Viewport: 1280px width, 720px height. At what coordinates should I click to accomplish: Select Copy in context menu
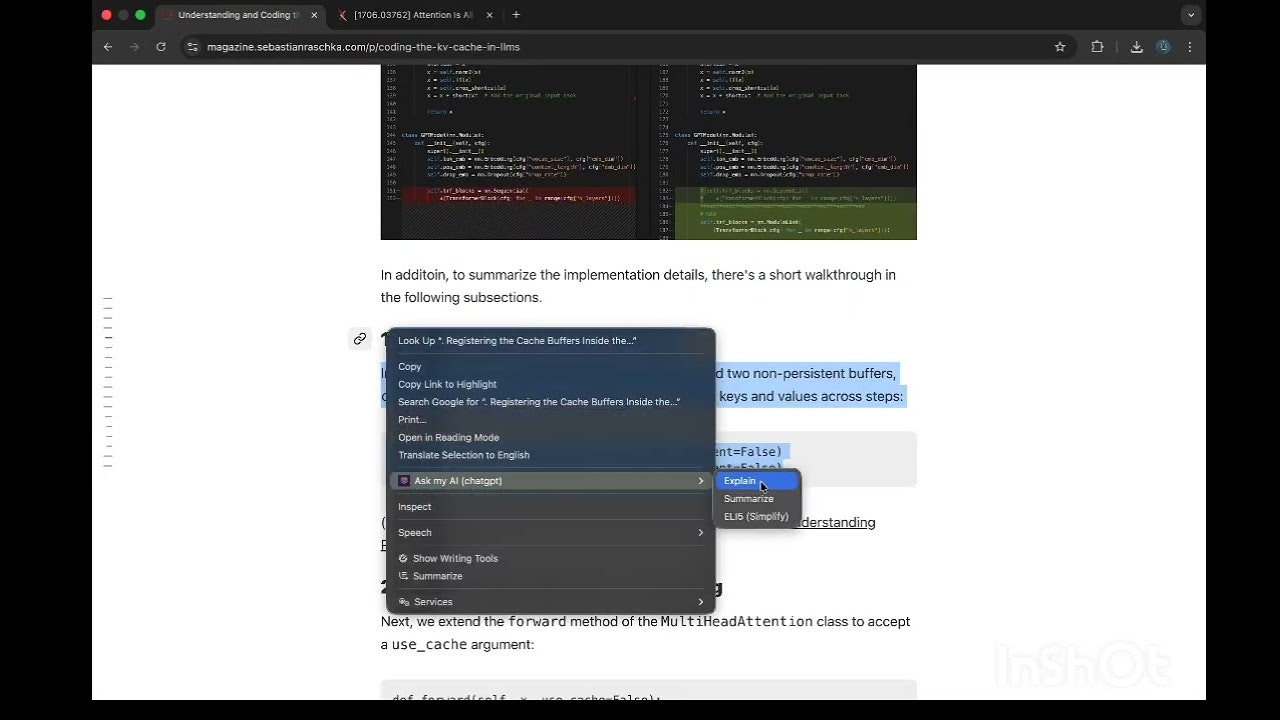coord(551,367)
